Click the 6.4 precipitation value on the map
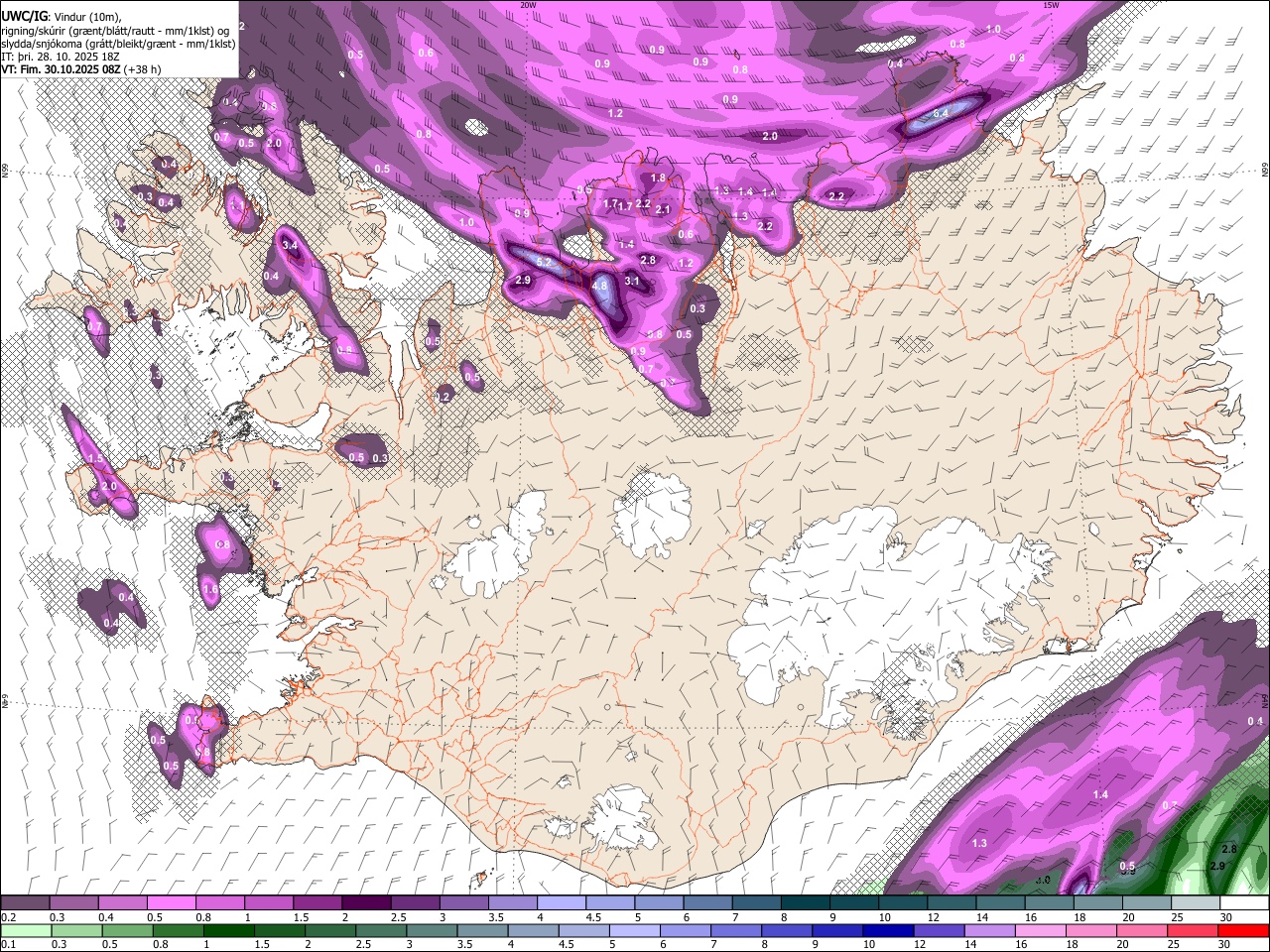The image size is (1270, 952). pyautogui.click(x=941, y=113)
